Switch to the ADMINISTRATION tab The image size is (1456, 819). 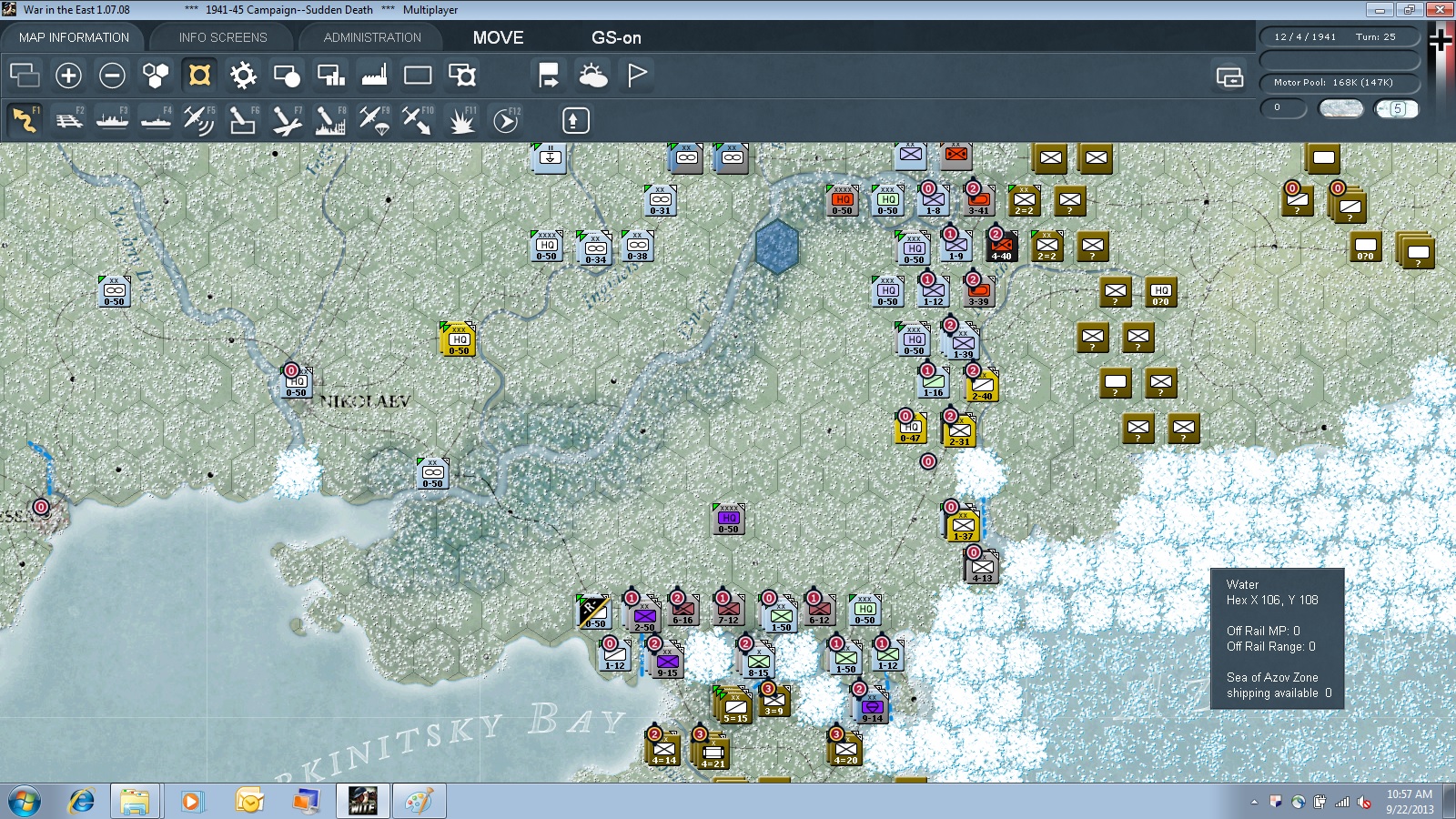[372, 37]
